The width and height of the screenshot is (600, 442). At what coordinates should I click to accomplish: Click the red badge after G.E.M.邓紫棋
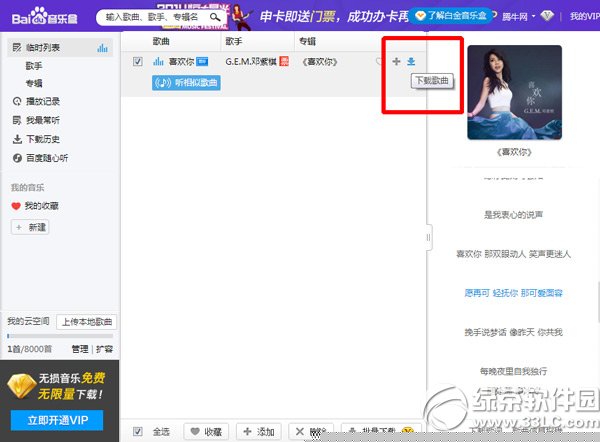pos(284,61)
